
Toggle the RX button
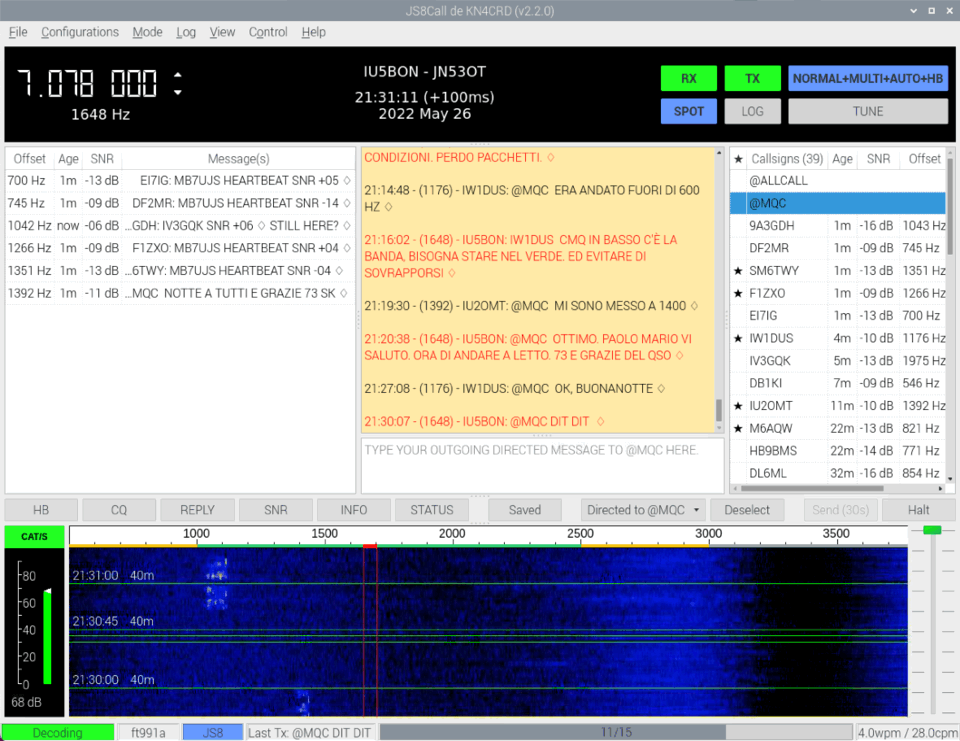(x=689, y=78)
